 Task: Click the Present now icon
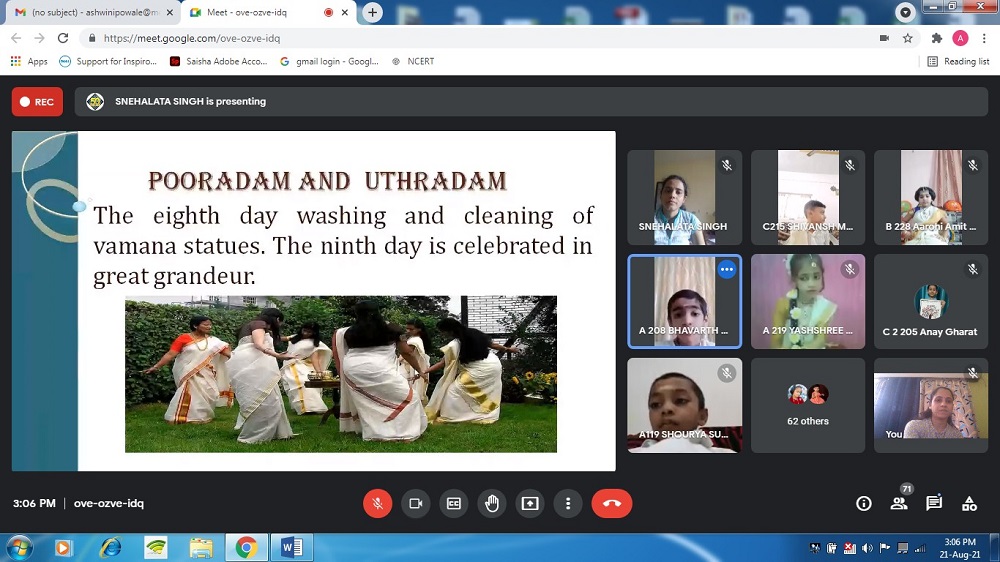point(530,503)
